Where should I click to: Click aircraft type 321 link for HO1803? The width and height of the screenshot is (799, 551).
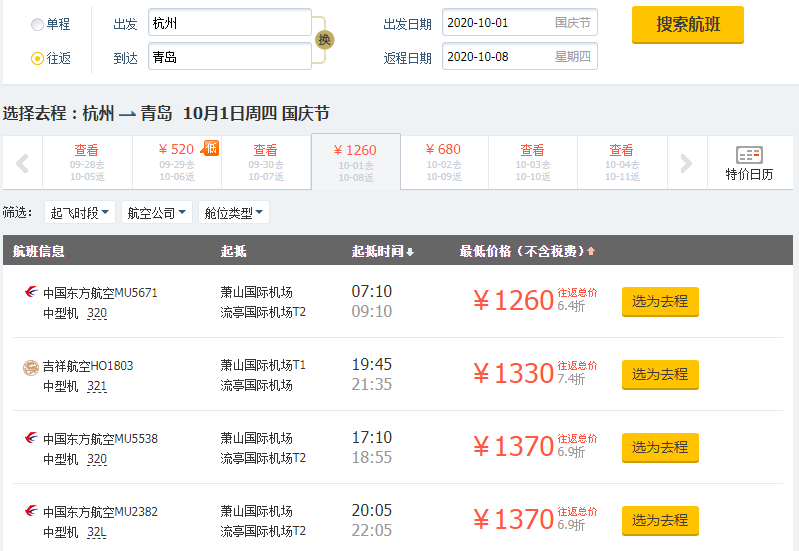pyautogui.click(x=97, y=387)
